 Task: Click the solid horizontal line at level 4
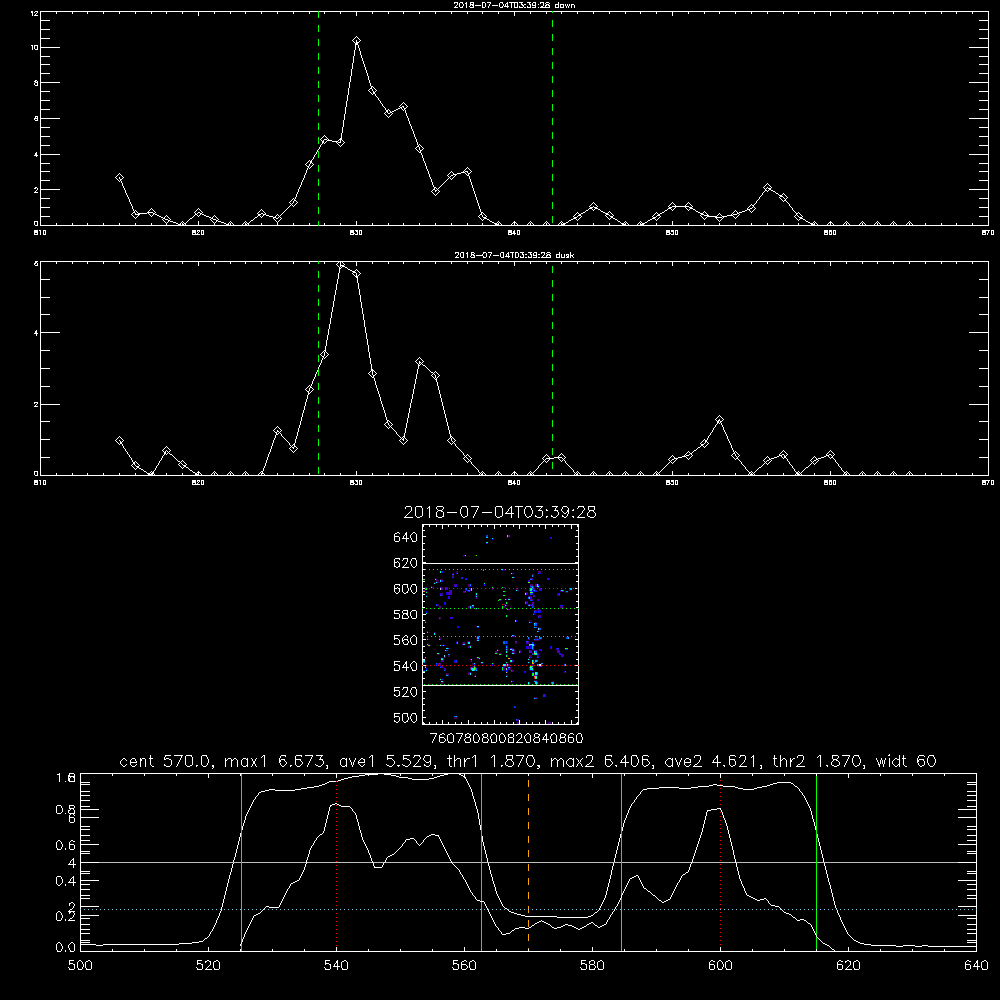pos(528,862)
